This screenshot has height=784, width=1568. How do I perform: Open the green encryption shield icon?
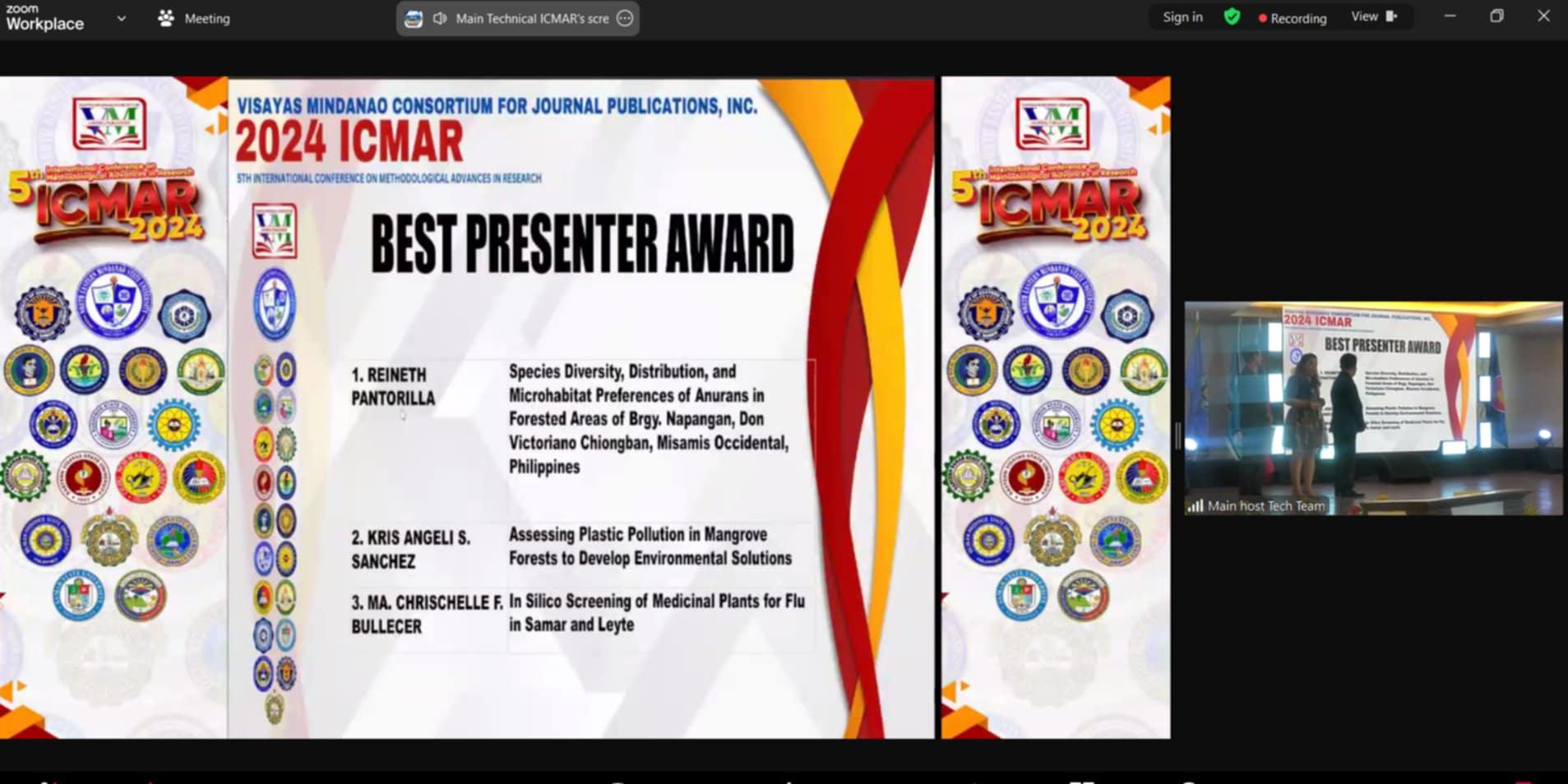[x=1232, y=17]
